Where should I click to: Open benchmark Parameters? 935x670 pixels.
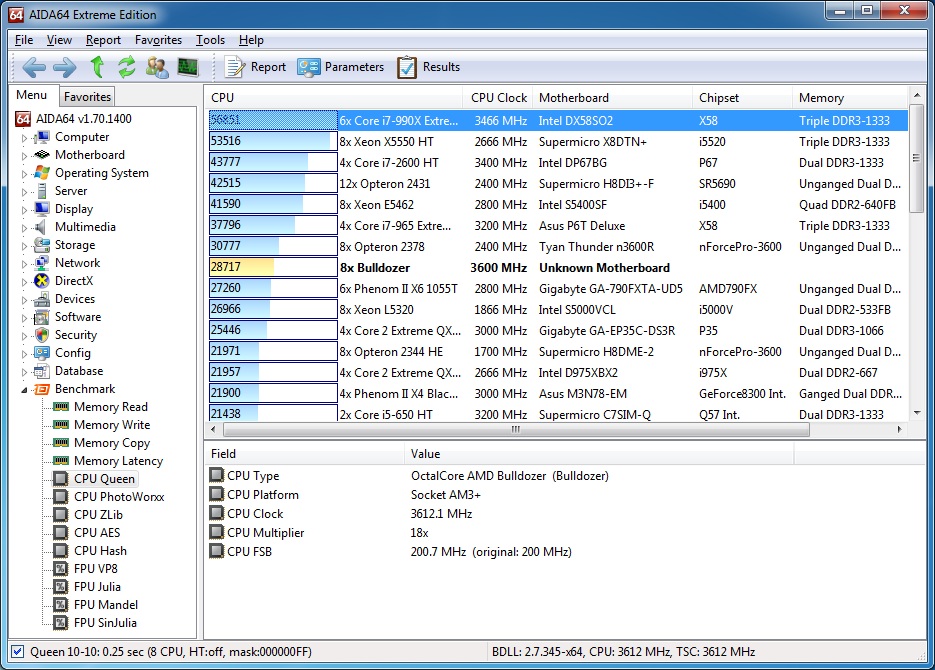coord(340,67)
